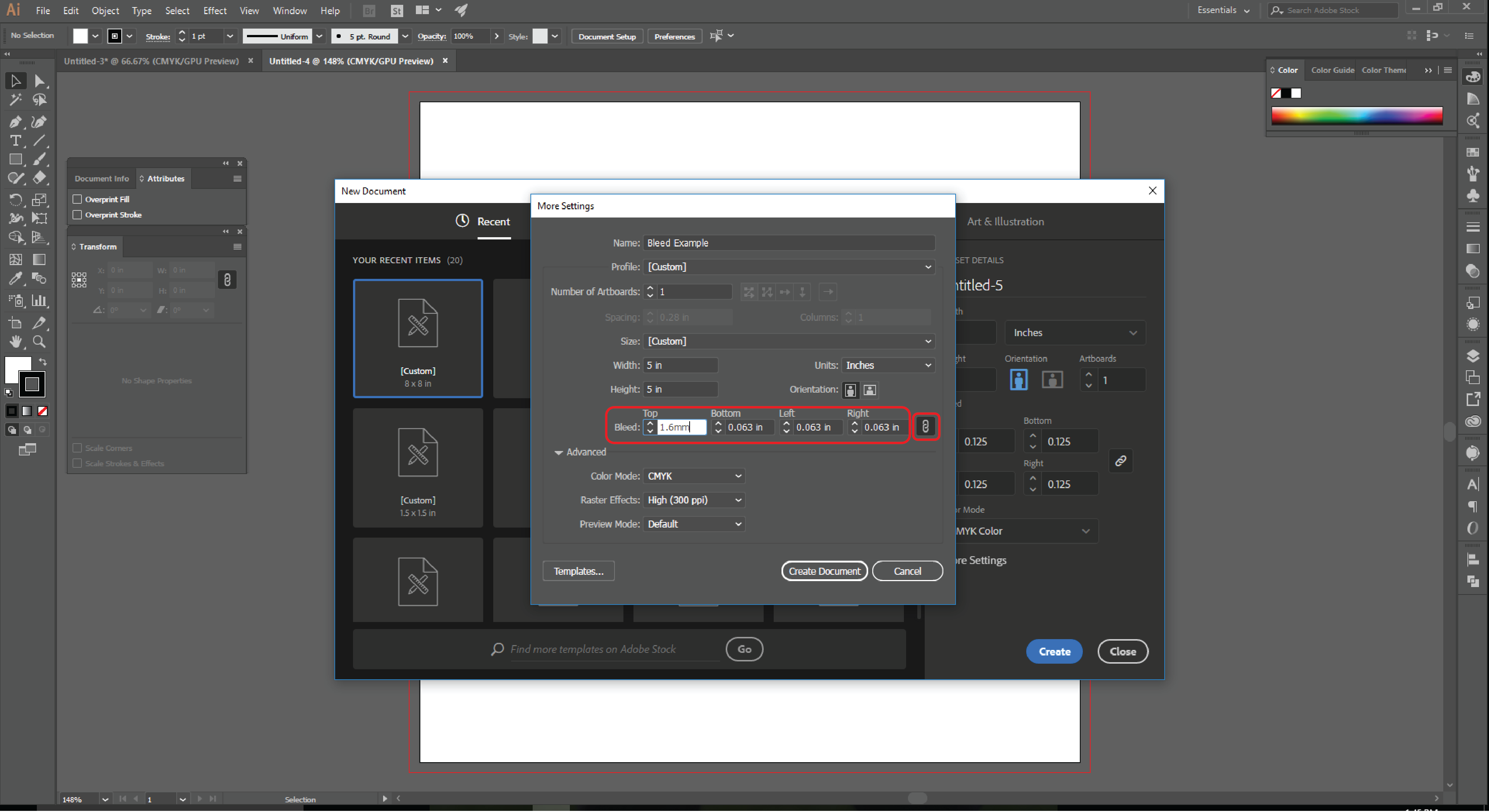Open the Size dropdown
This screenshot has width=1489, height=812.
(x=789, y=342)
